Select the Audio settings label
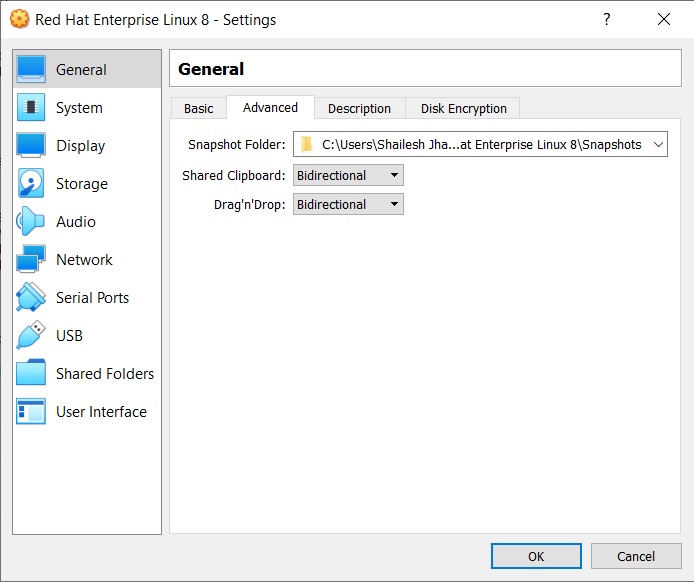 (x=76, y=221)
